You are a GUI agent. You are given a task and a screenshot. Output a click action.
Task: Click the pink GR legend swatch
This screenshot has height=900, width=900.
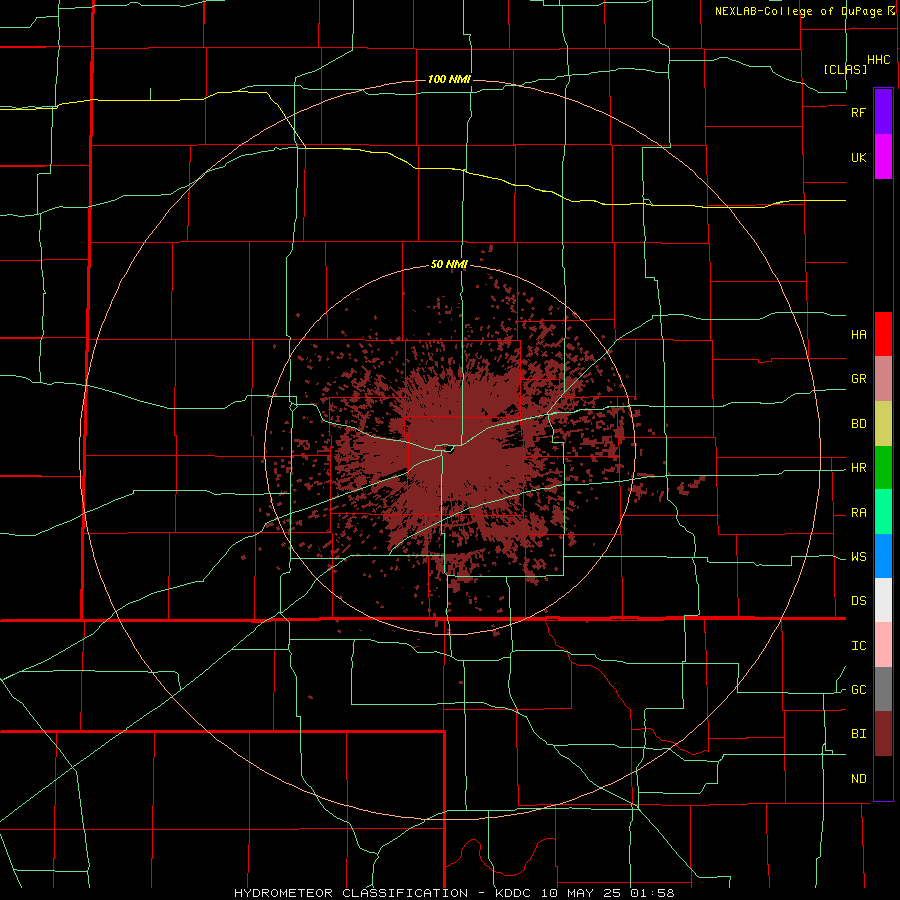[x=883, y=379]
